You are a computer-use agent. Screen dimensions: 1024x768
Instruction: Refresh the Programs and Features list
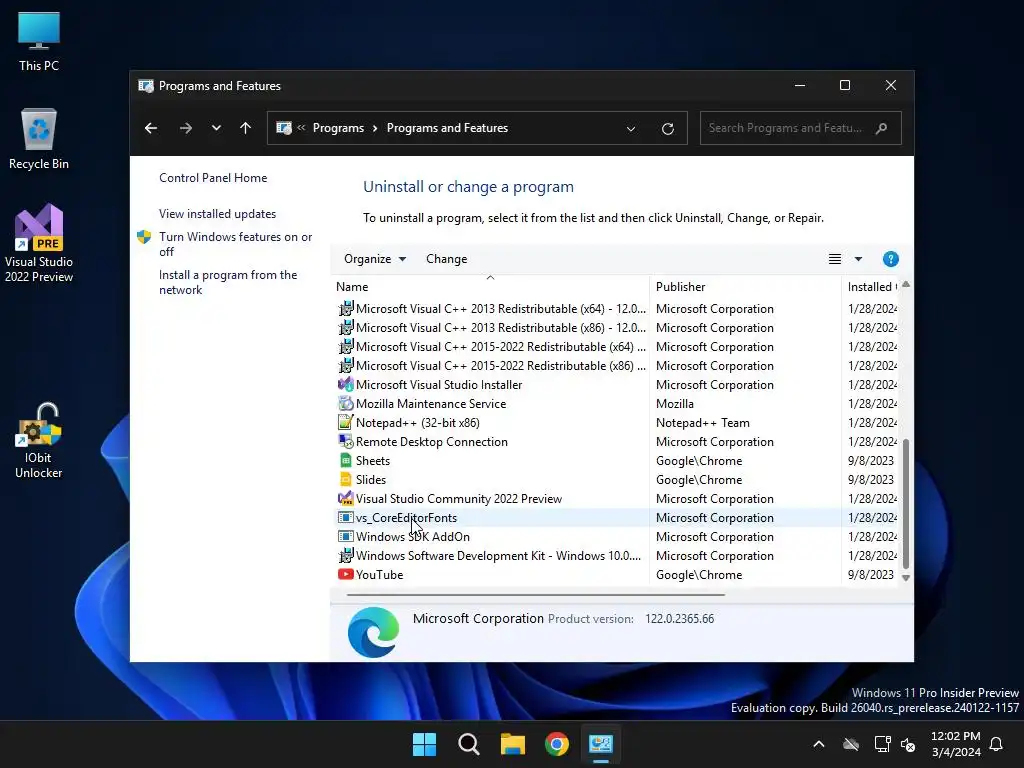667,129
